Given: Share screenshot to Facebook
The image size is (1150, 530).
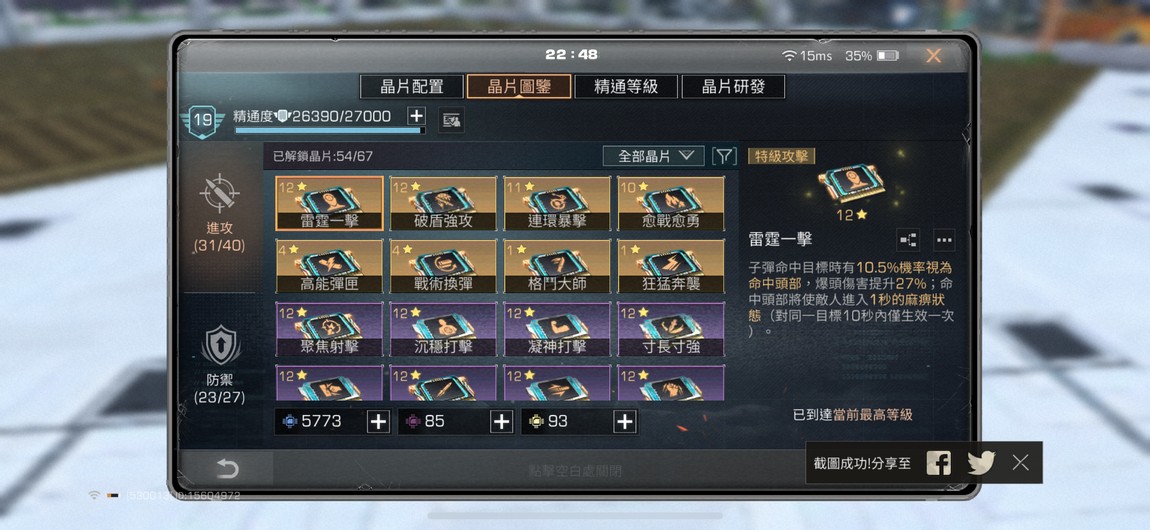Looking at the screenshot, I should (938, 463).
